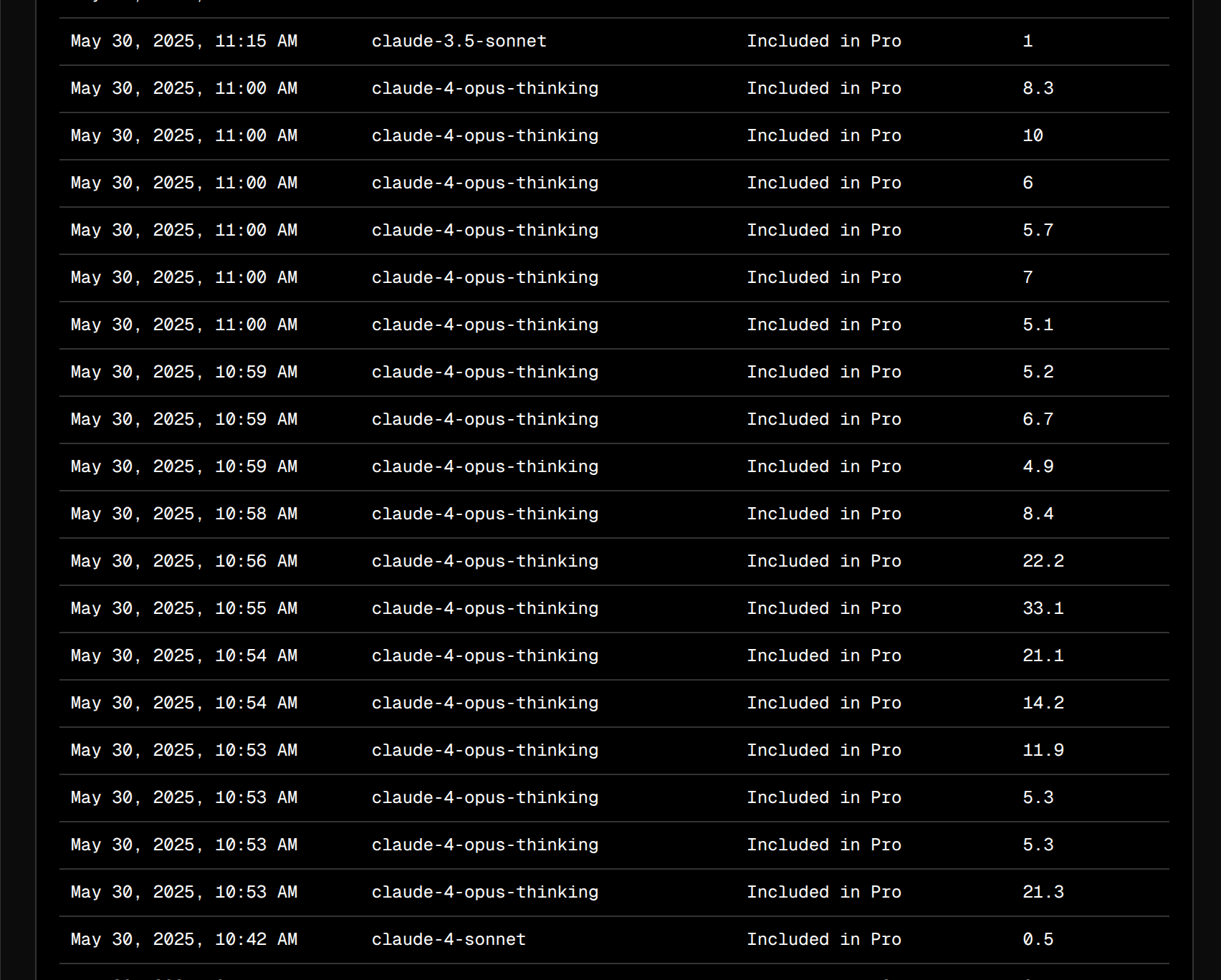Click the 11:00 AM timestamp in the 8.3 row
The image size is (1221, 980).
pyautogui.click(x=184, y=89)
